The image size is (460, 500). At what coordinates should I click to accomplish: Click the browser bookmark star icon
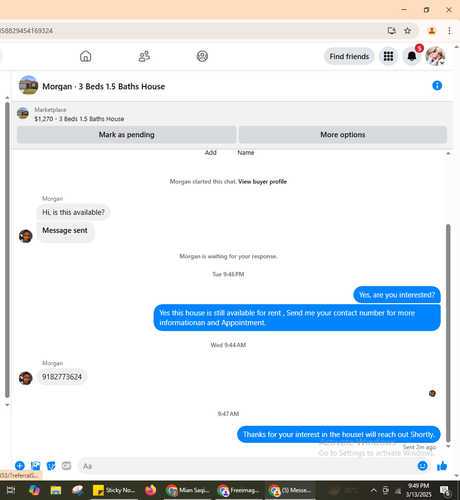pyautogui.click(x=407, y=31)
